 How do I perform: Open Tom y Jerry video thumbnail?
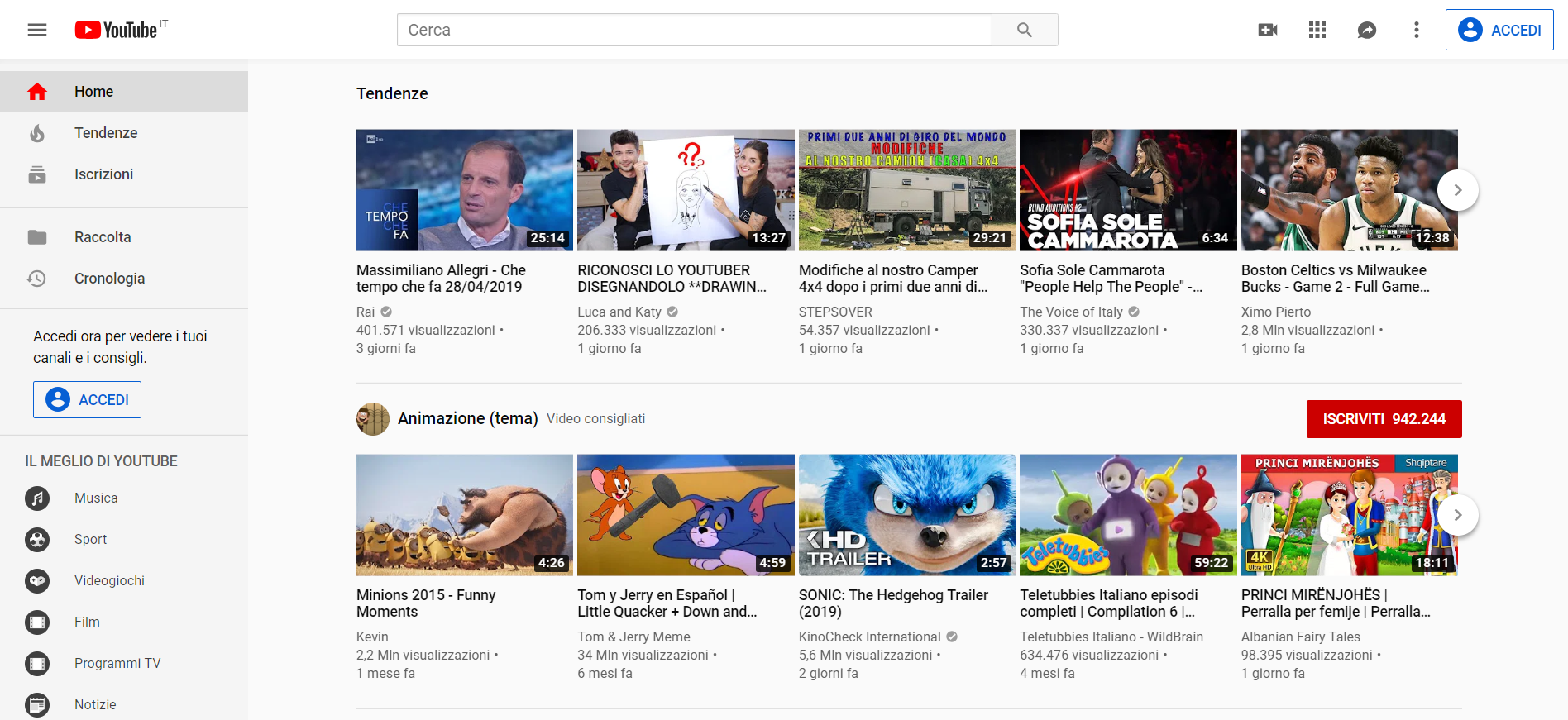tap(686, 515)
